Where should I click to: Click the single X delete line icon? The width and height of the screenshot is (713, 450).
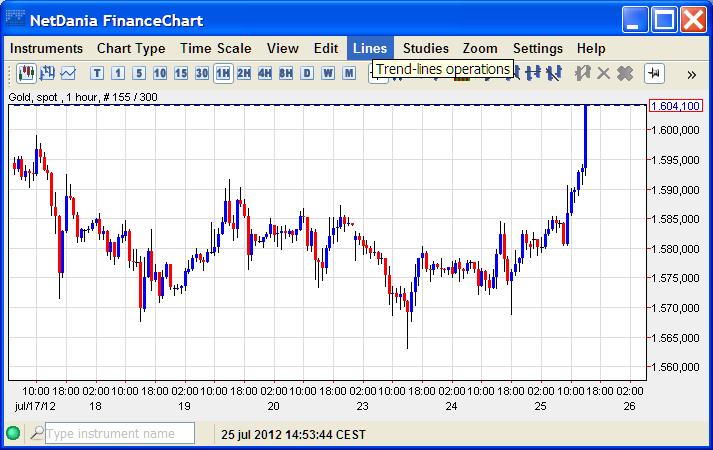pyautogui.click(x=603, y=73)
